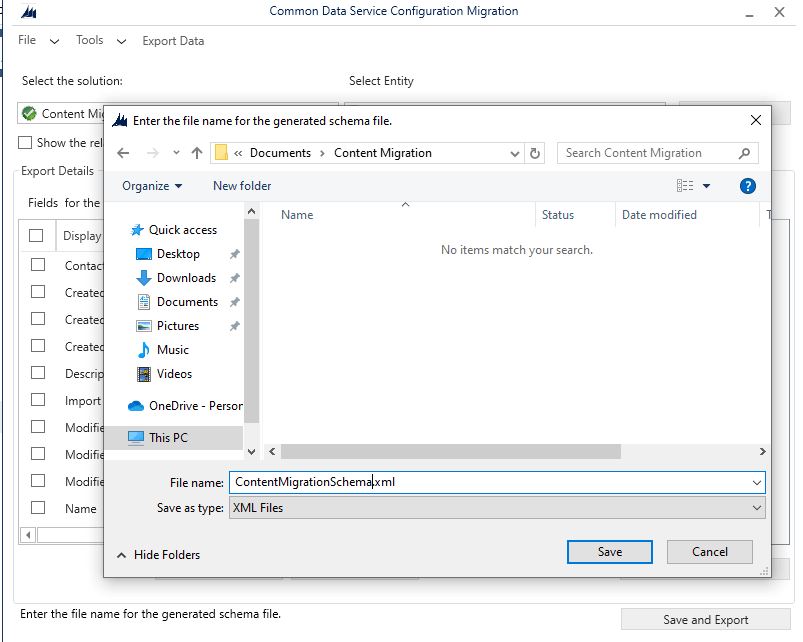Sort by the Status column header

pos(558,215)
